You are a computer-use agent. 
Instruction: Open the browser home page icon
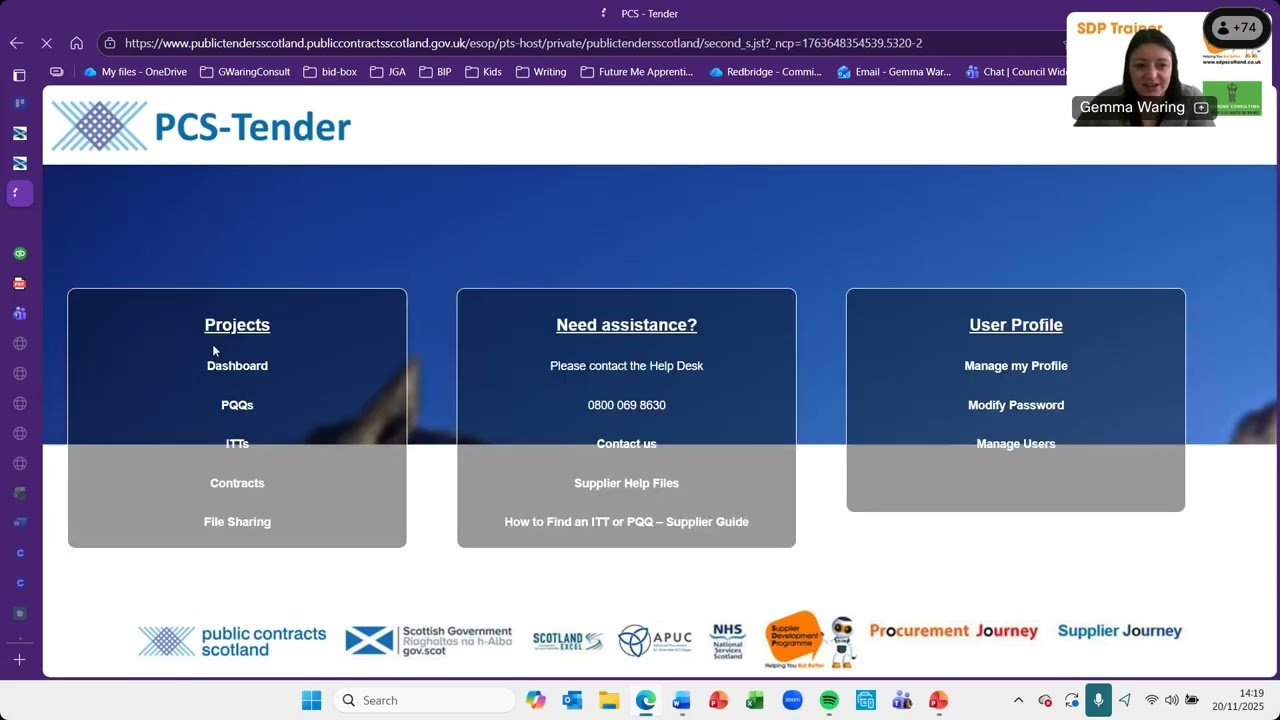[x=76, y=43]
